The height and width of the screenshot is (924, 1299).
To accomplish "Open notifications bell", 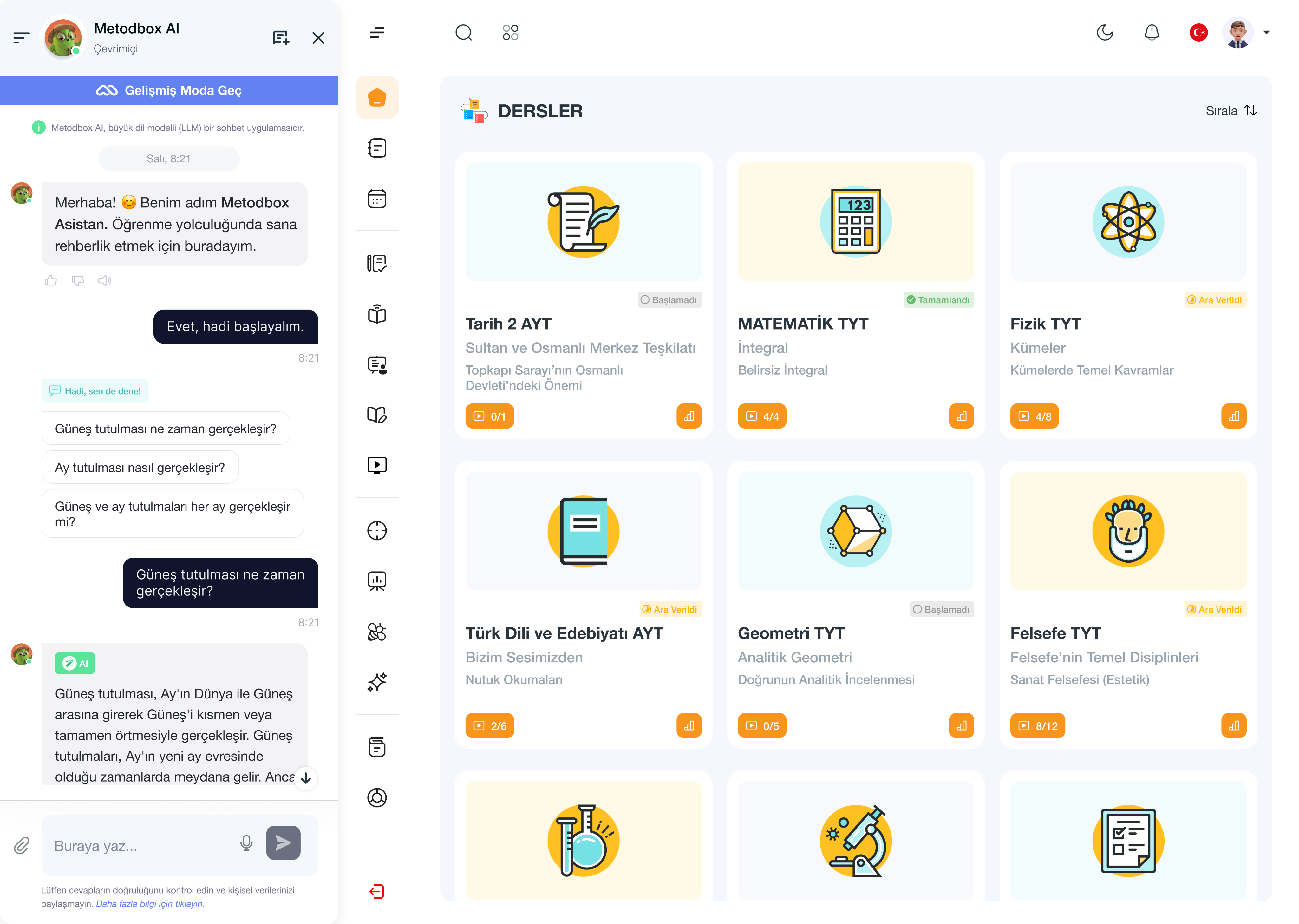I will [1152, 32].
